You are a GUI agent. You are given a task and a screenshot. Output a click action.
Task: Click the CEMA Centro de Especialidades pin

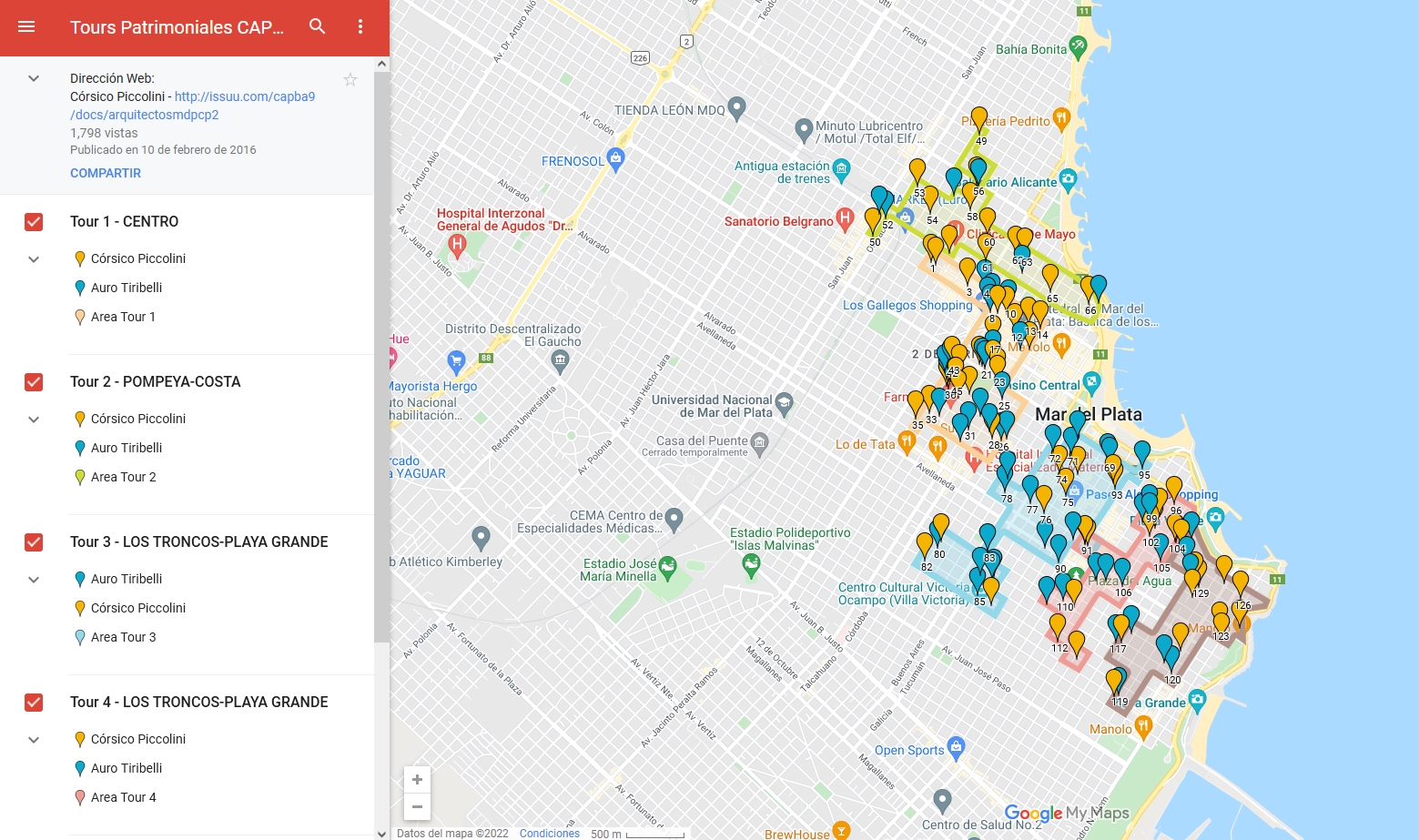click(674, 519)
